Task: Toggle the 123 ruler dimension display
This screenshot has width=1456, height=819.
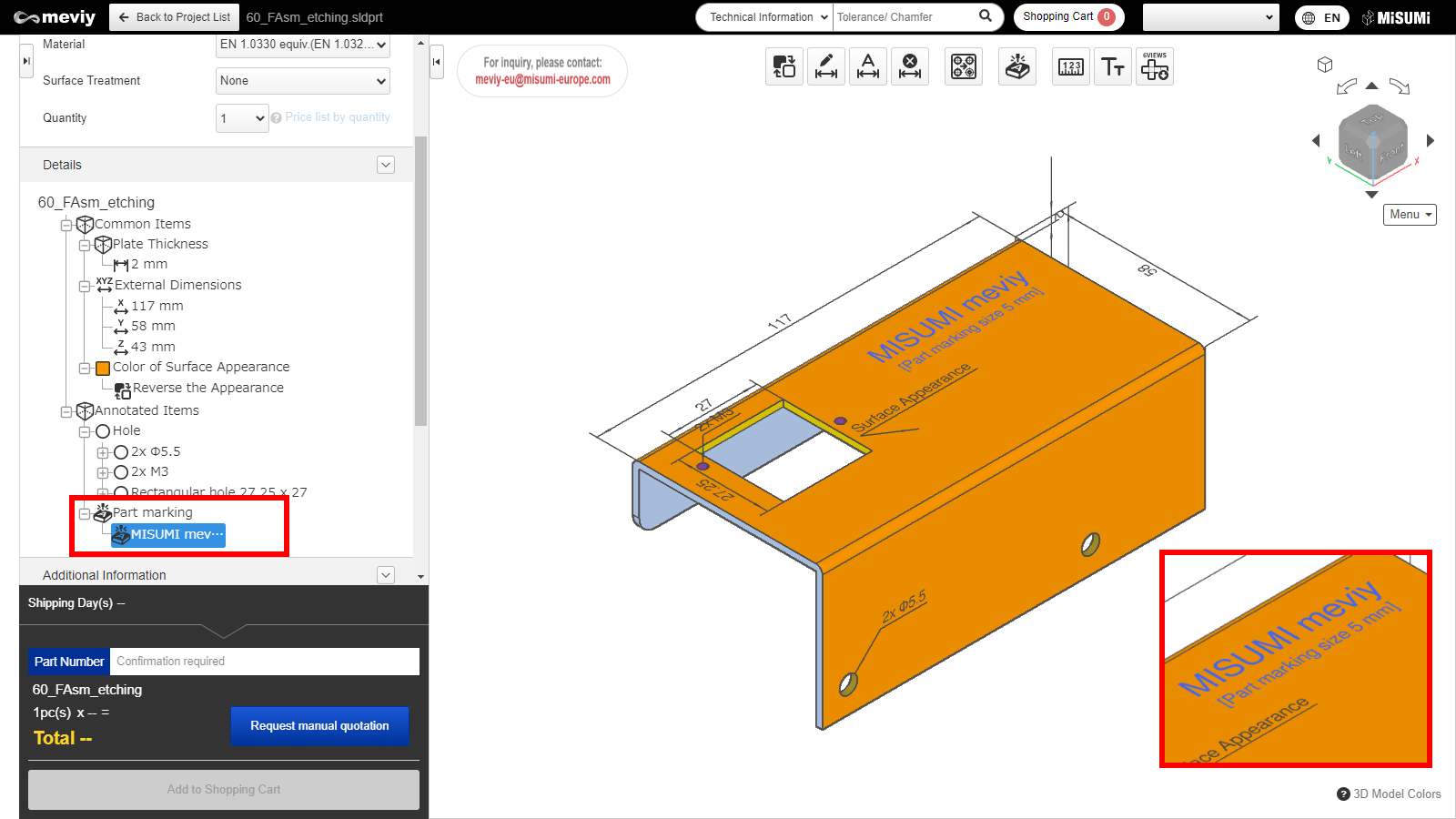Action: click(1071, 66)
